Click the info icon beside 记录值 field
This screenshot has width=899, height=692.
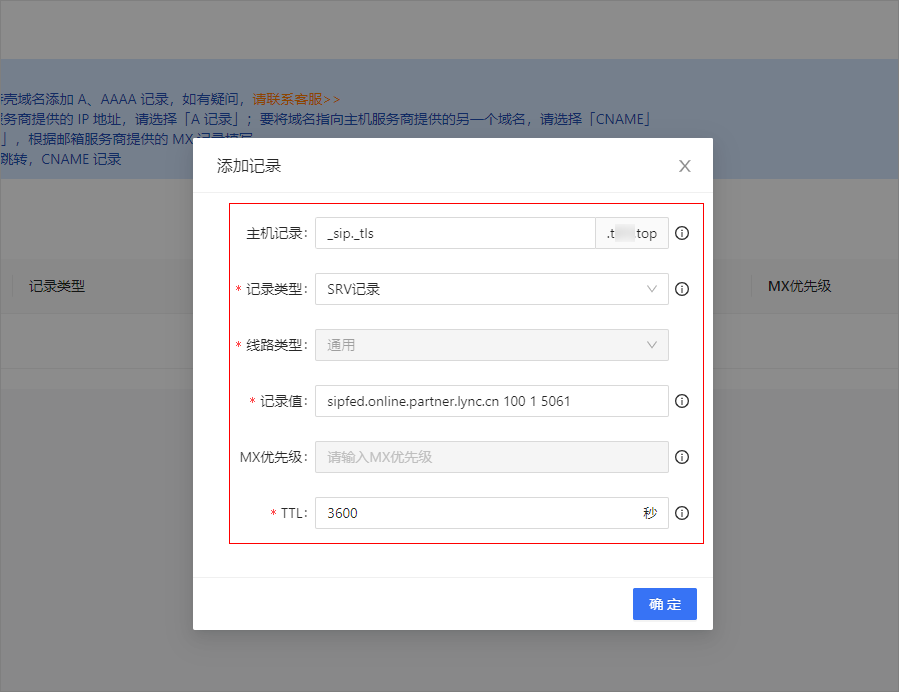[x=682, y=401]
